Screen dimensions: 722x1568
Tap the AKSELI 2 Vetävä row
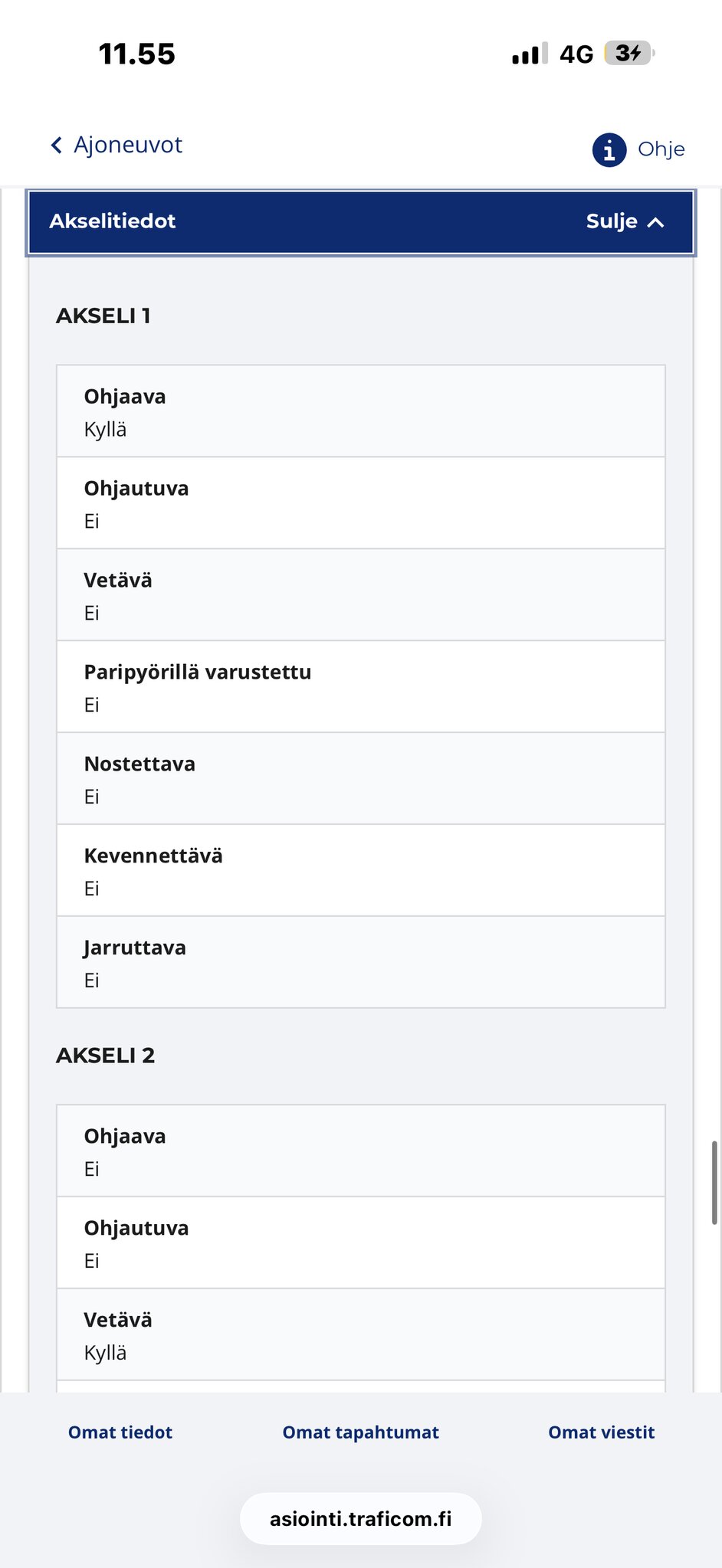point(361,1335)
